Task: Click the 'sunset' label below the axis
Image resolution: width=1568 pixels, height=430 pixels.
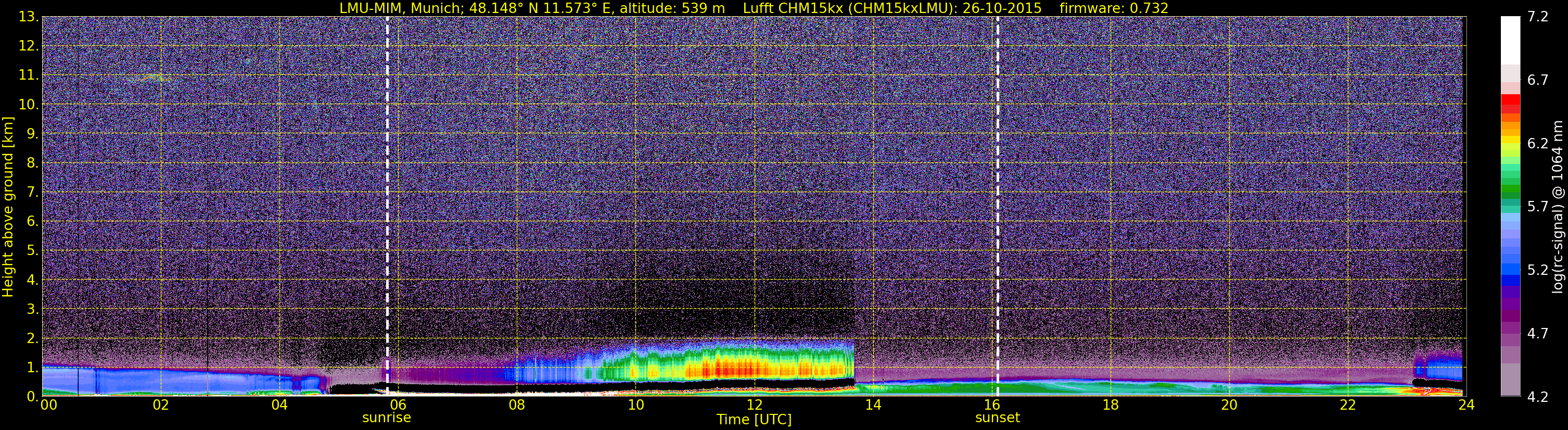Action: pyautogui.click(x=998, y=418)
